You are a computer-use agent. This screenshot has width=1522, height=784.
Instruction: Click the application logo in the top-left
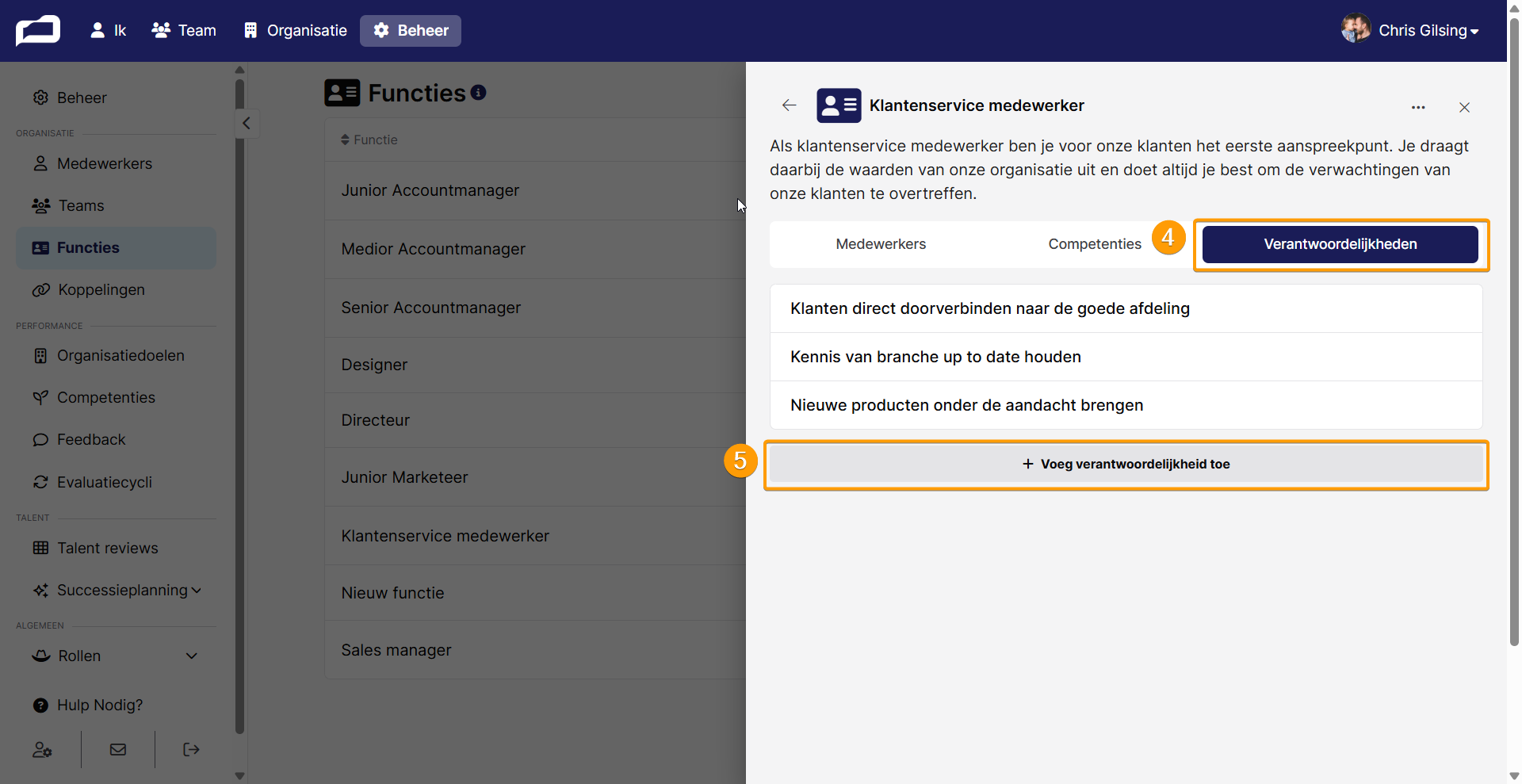pyautogui.click(x=38, y=31)
